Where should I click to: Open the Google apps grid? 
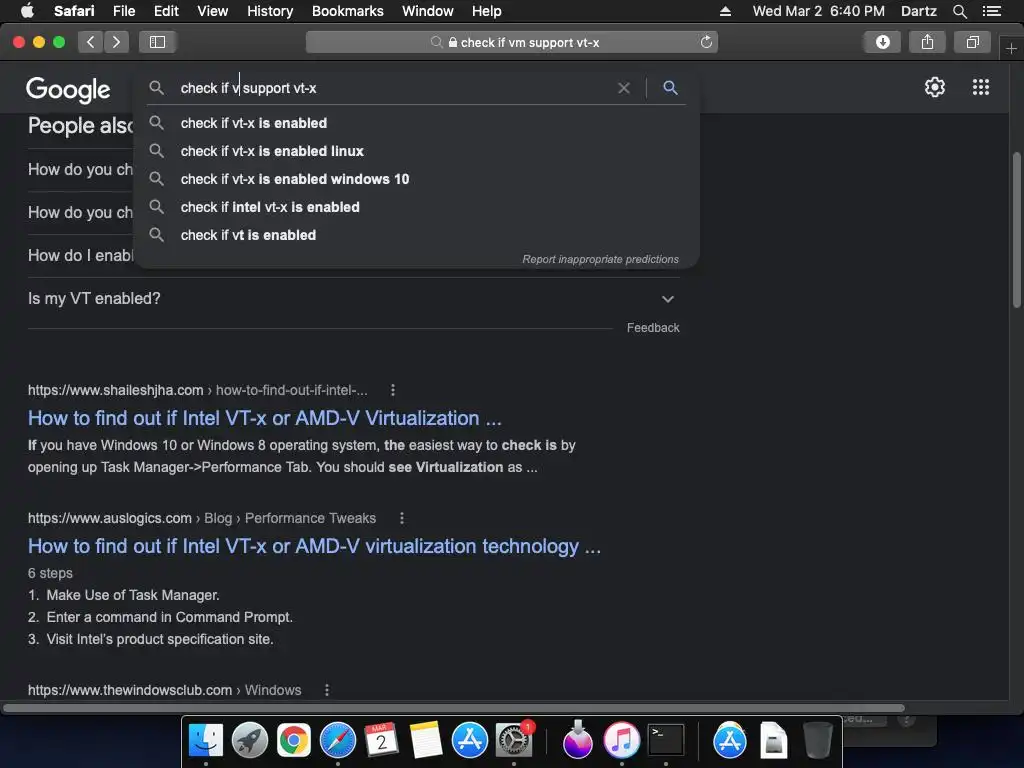click(980, 88)
